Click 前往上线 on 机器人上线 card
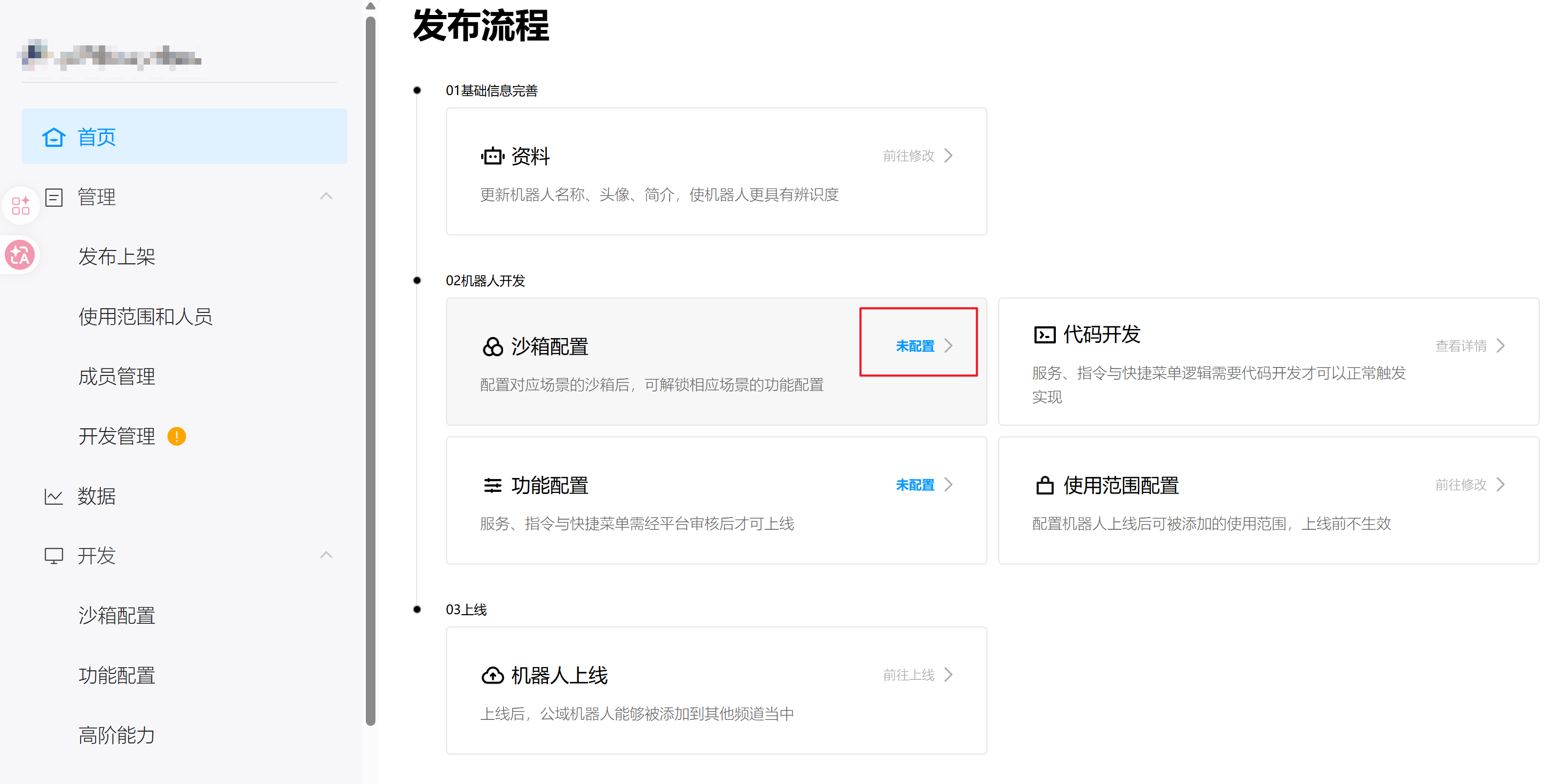The image size is (1568, 784). (x=910, y=675)
